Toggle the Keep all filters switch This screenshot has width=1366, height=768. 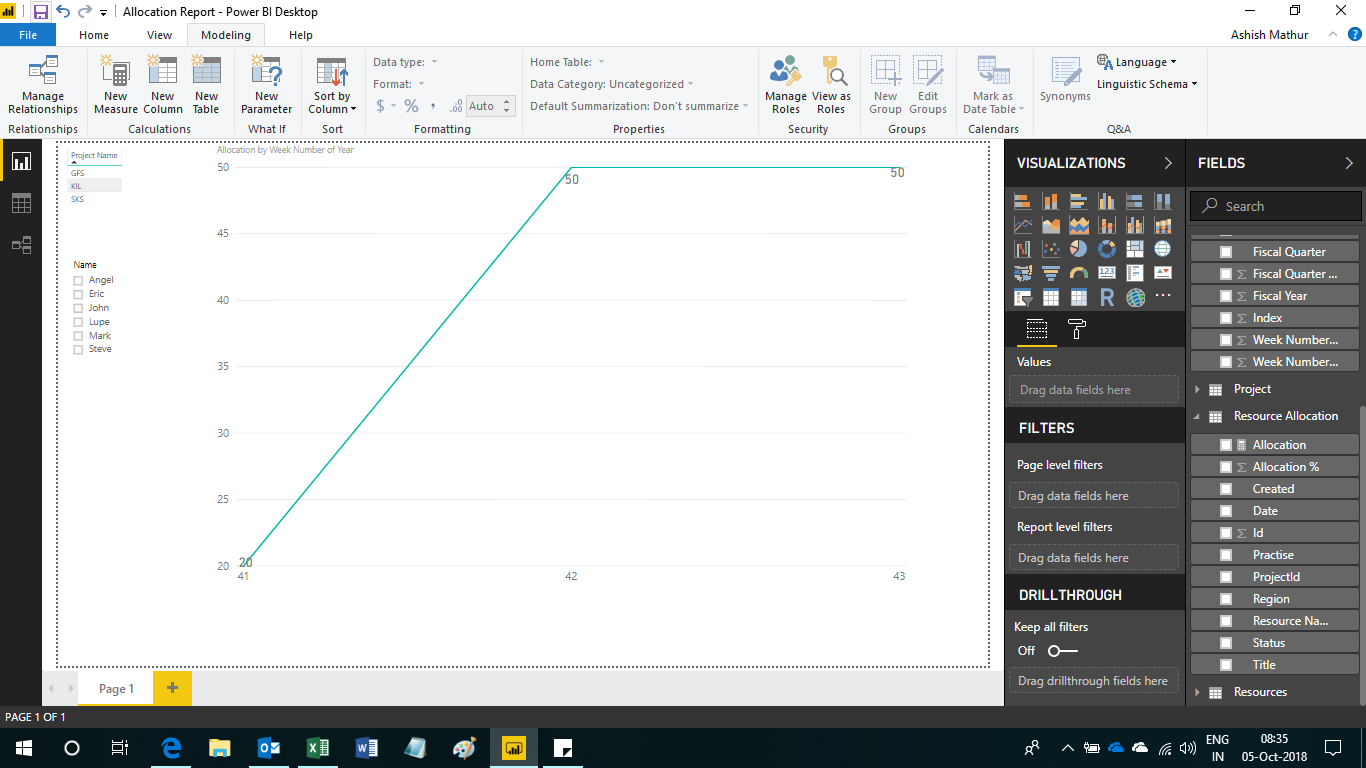[1061, 651]
